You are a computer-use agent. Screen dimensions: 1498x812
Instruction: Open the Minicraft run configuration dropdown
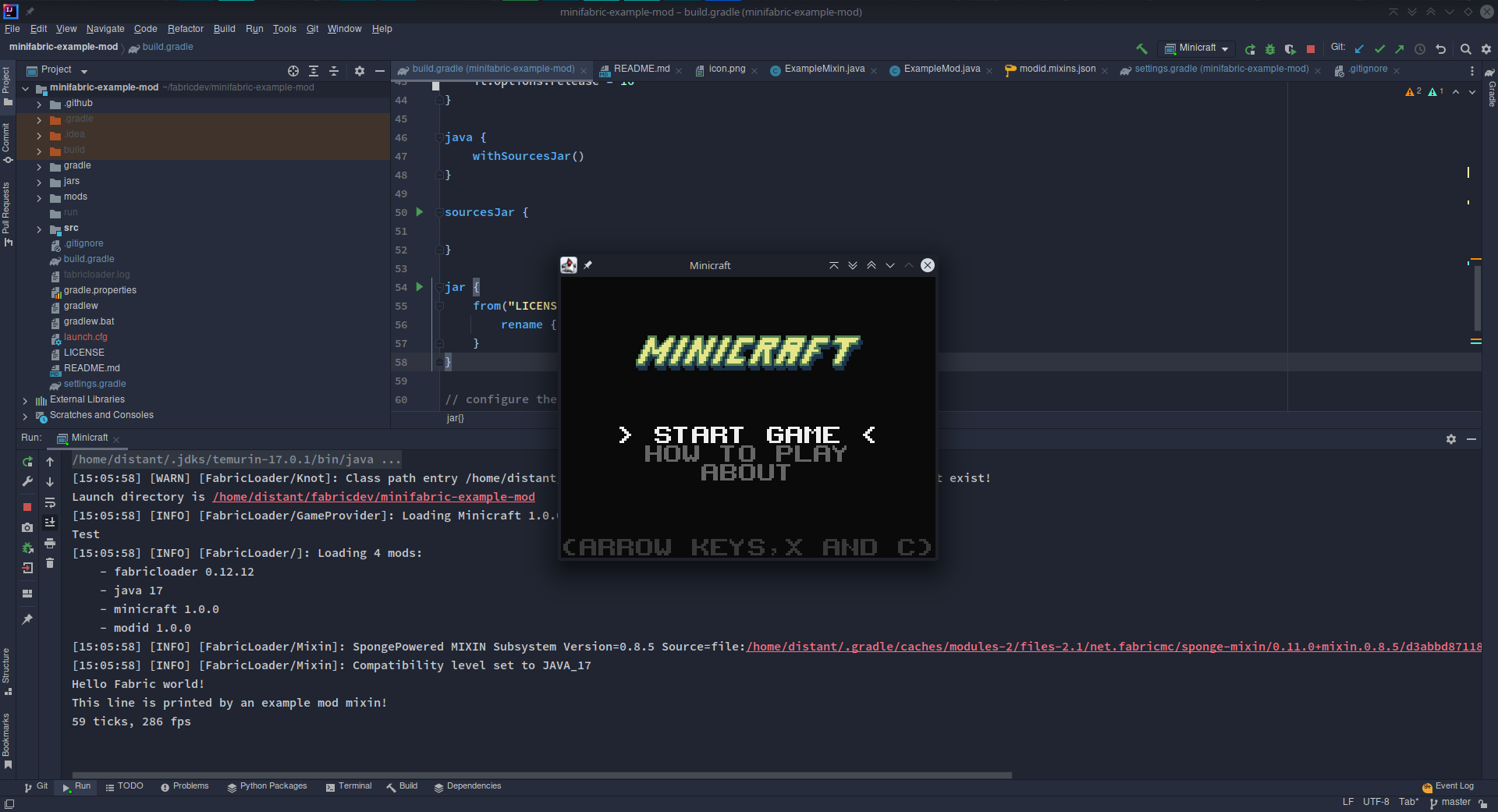[1223, 48]
